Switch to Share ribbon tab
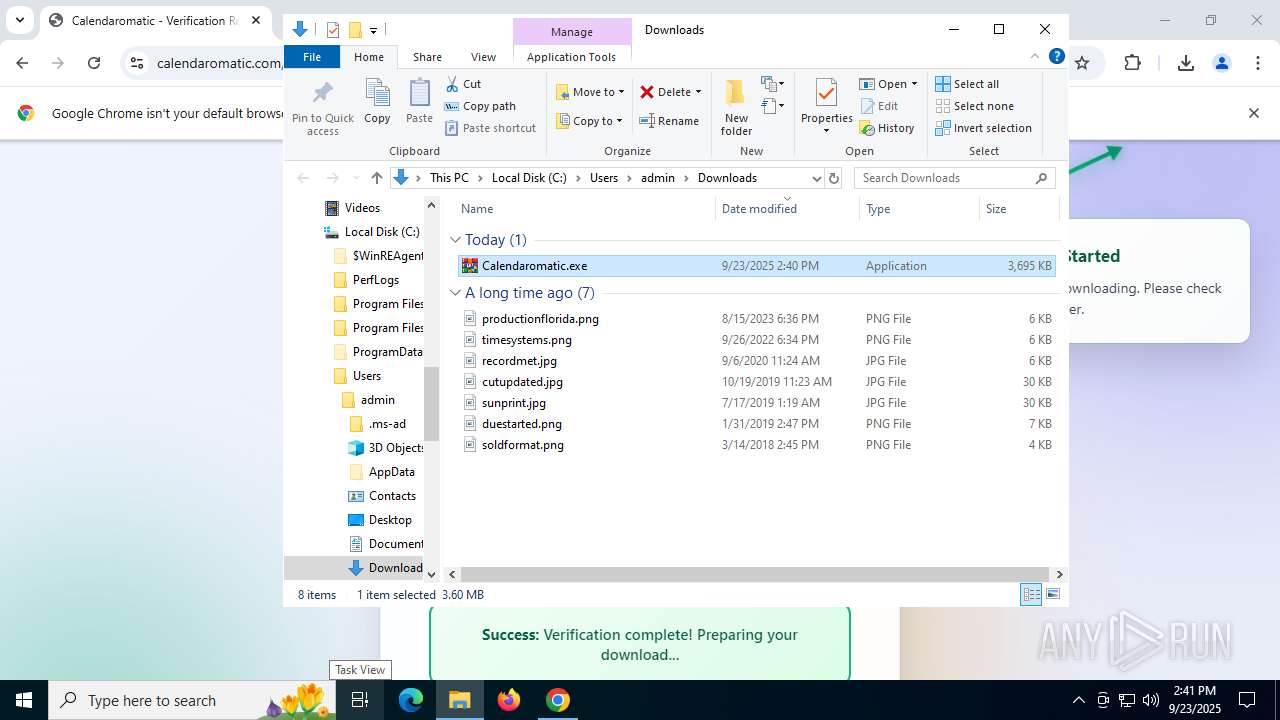Viewport: 1280px width, 720px height. [427, 57]
